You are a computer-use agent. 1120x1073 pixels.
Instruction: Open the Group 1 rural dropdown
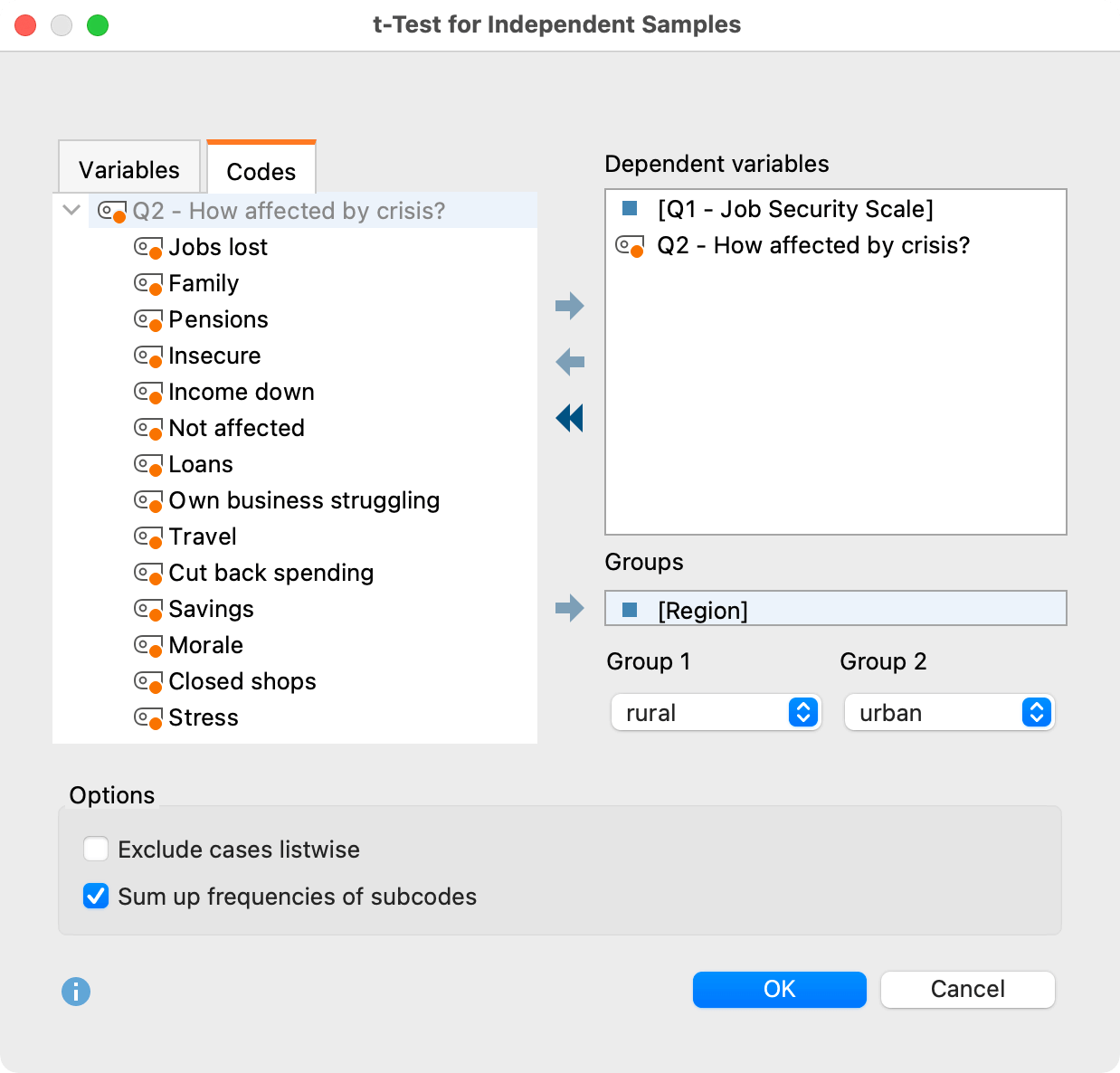pos(716,713)
